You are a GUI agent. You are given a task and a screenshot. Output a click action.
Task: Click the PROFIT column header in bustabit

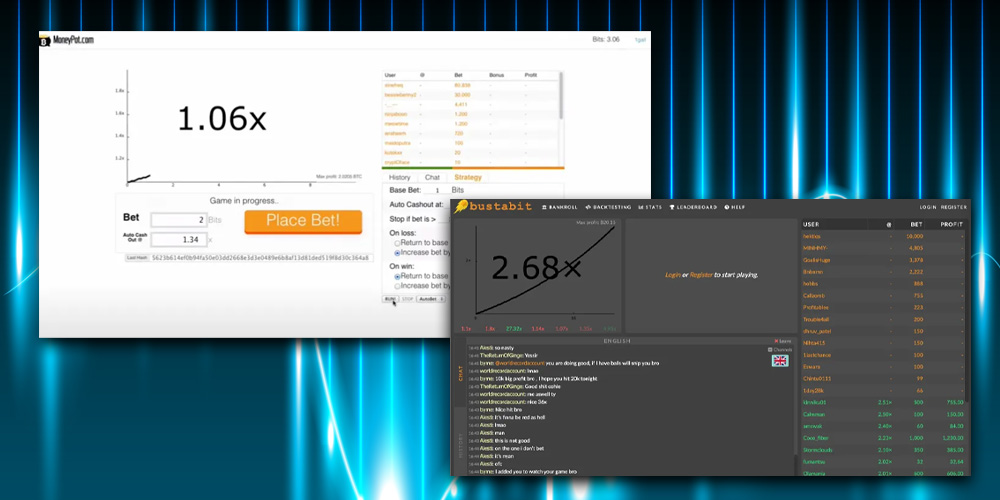[x=952, y=224]
